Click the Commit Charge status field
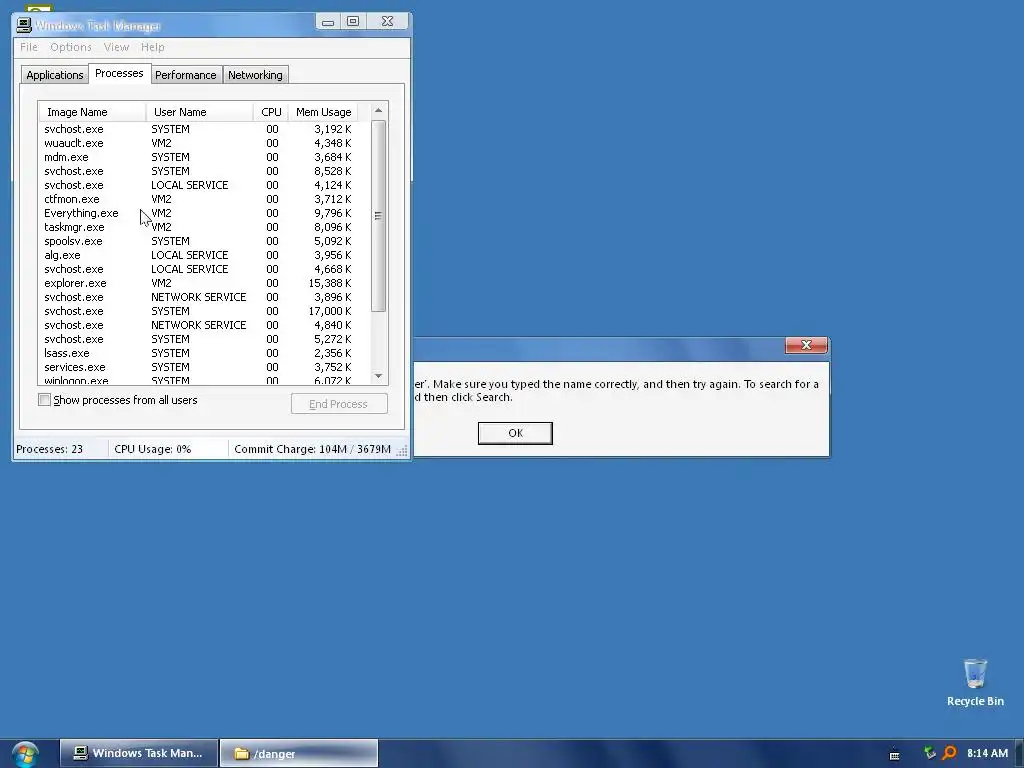Viewport: 1024px width, 768px height. [x=312, y=449]
